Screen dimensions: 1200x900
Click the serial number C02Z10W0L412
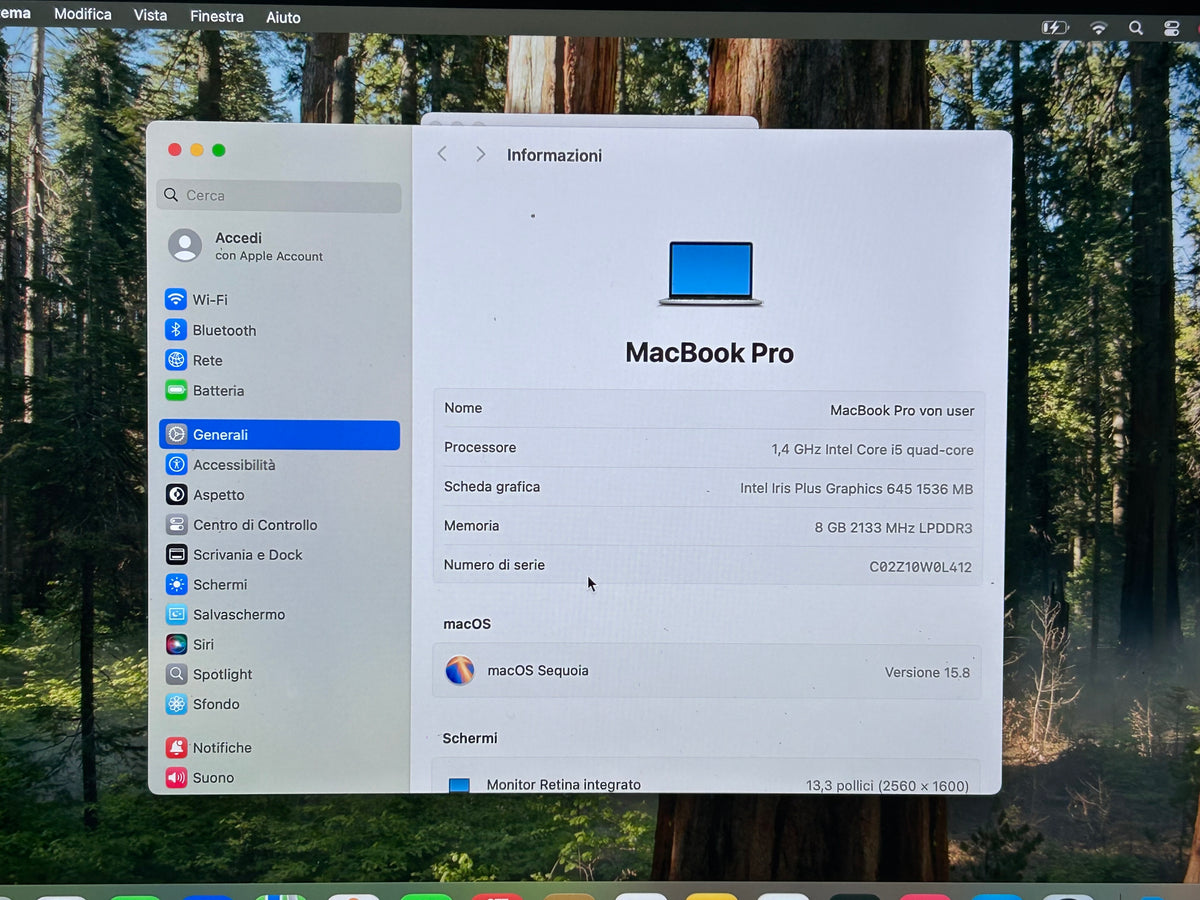tap(920, 567)
